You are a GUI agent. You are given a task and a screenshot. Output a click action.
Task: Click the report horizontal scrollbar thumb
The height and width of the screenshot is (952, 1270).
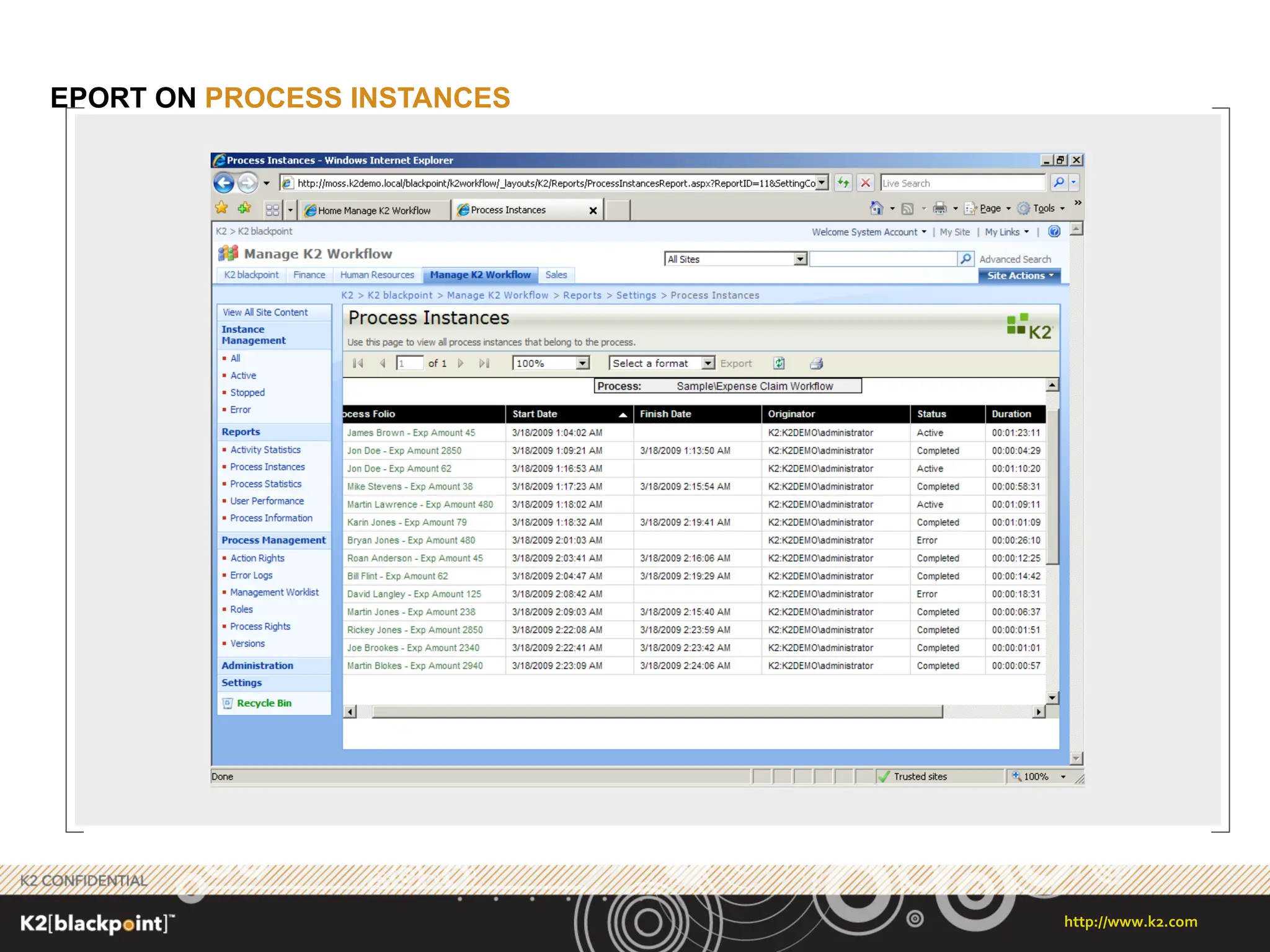point(657,712)
